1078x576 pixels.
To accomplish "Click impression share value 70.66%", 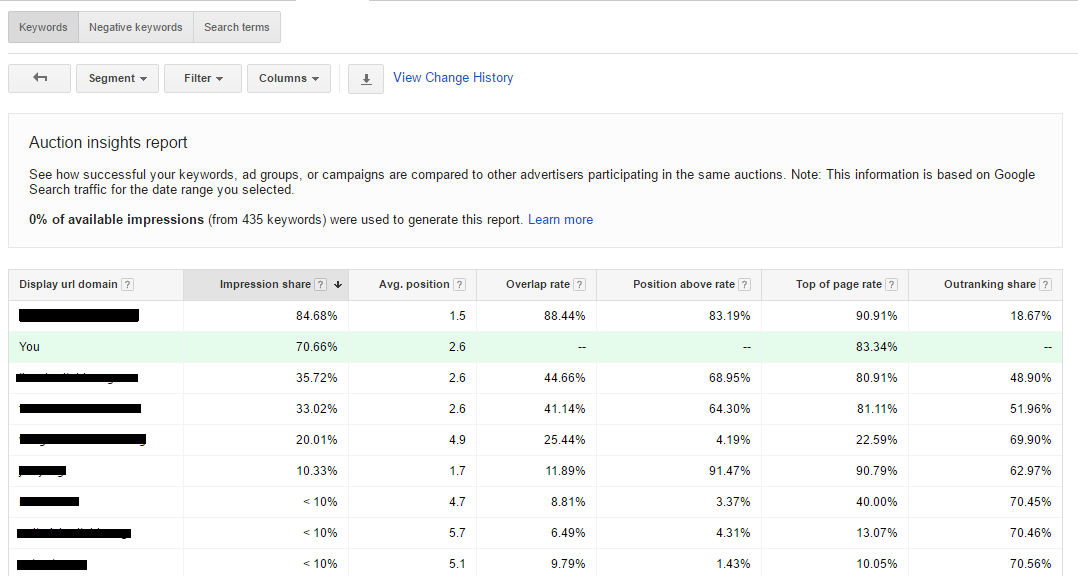I will click(316, 347).
